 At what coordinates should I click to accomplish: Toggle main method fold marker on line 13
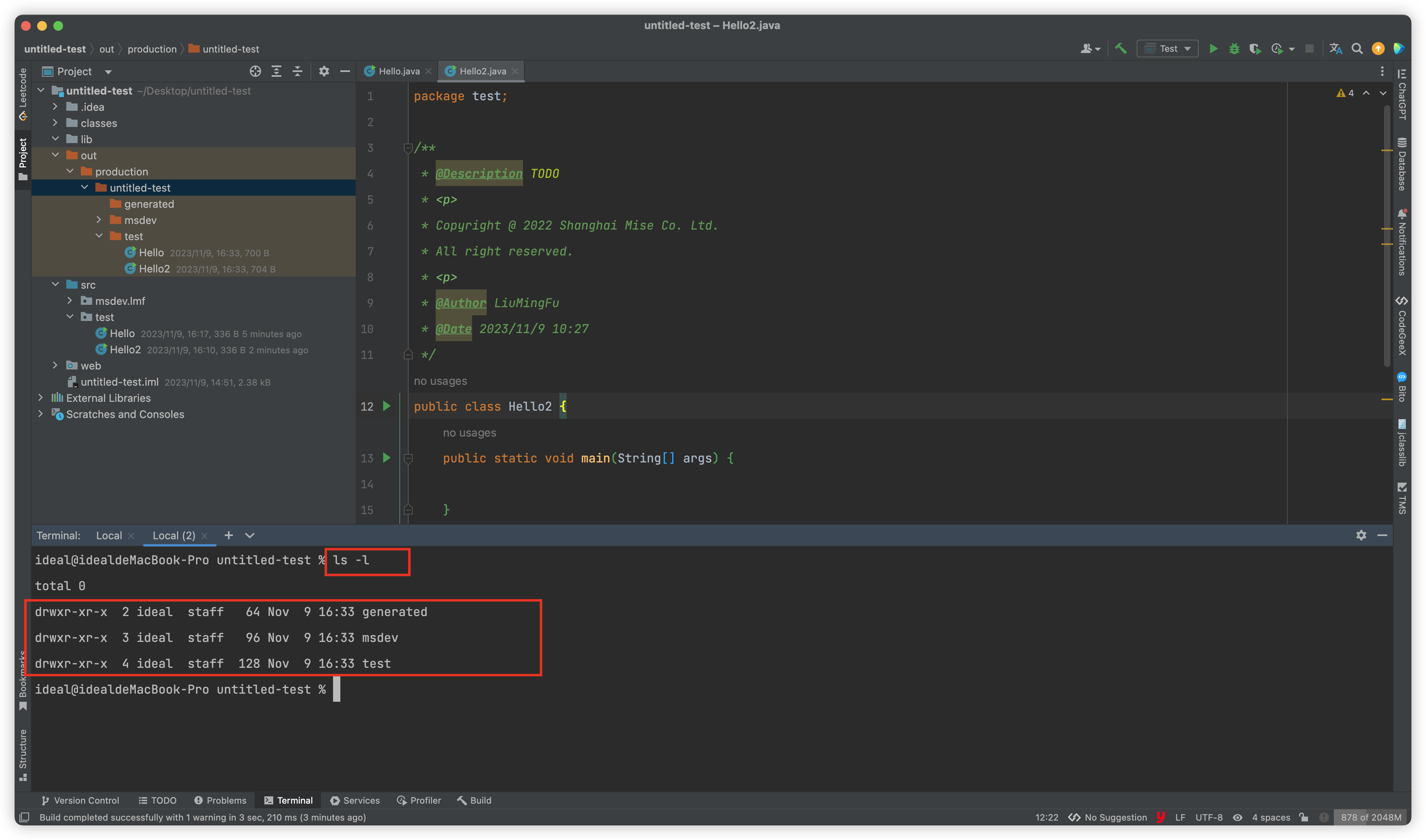tap(407, 458)
